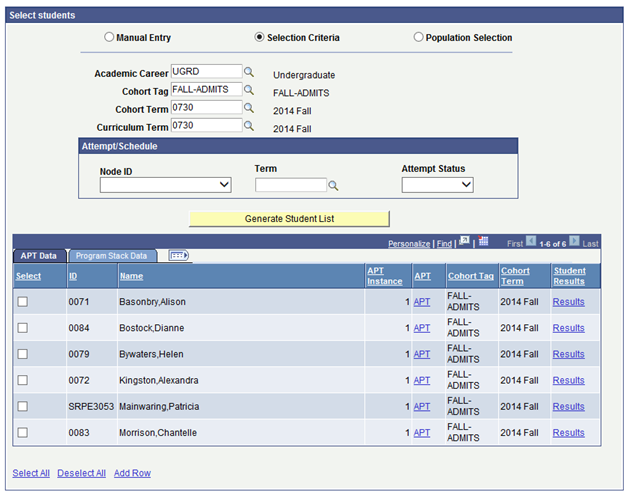The width and height of the screenshot is (628, 497).
Task: Open Curriculum Term lookup magnifier
Action: coord(249,126)
